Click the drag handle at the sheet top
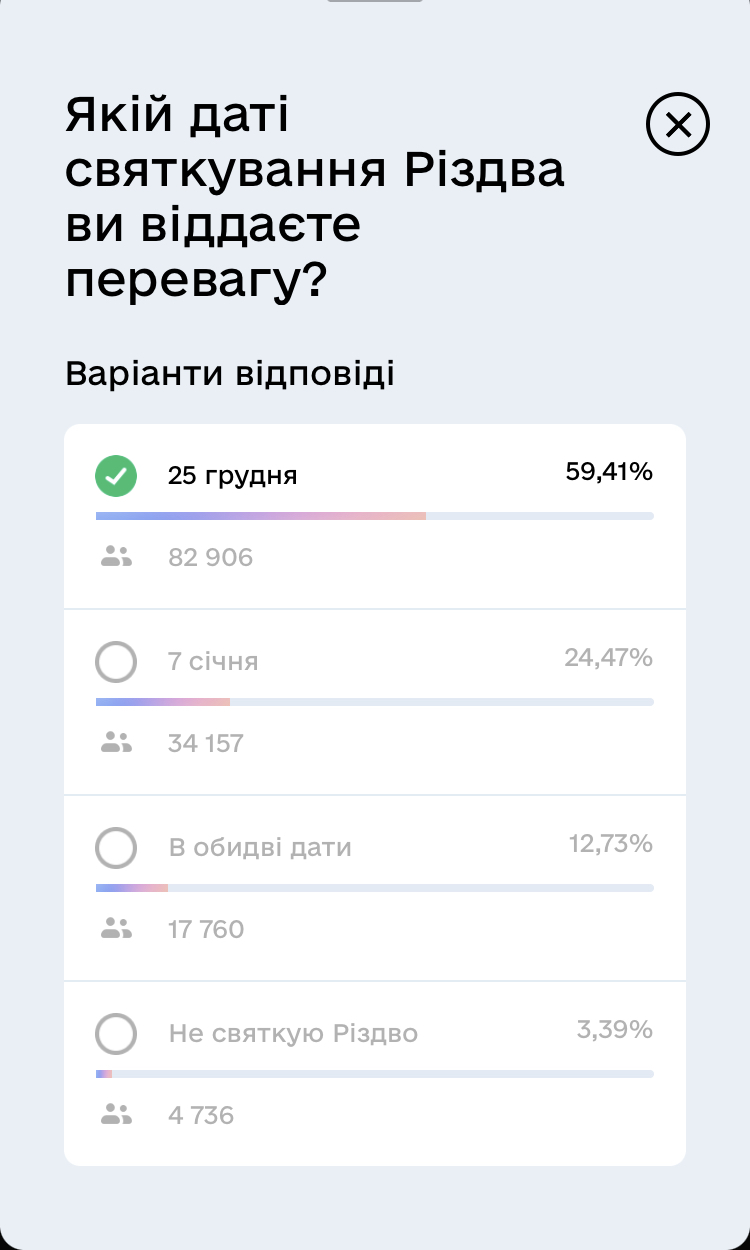Screen dimensions: 750x1250 (375, 1)
